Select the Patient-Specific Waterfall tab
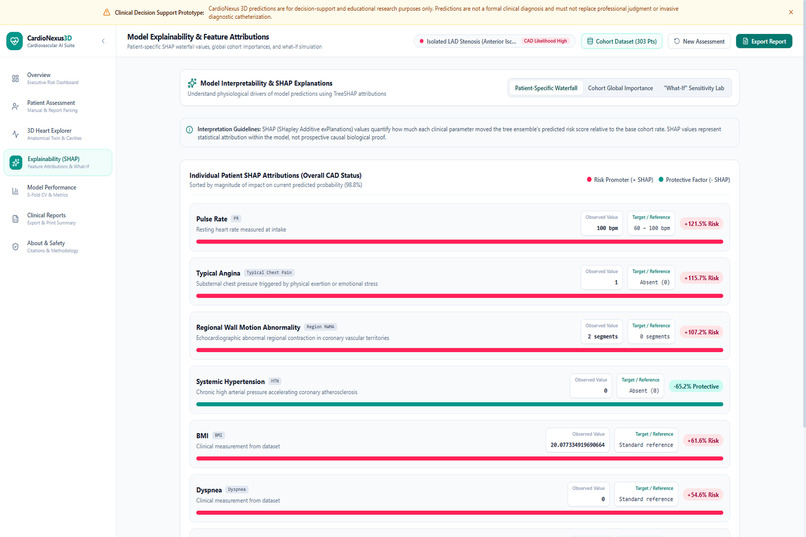Viewport: 806px width, 537px height. 546,88
